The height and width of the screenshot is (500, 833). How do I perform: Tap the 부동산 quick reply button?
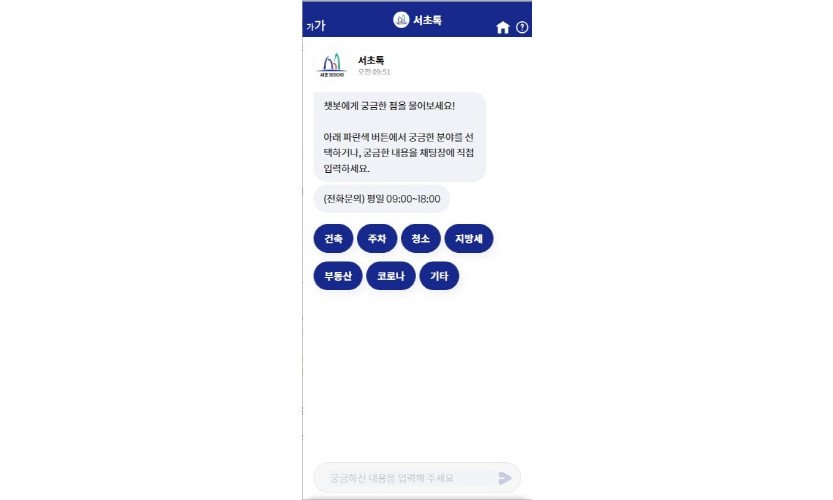point(338,276)
